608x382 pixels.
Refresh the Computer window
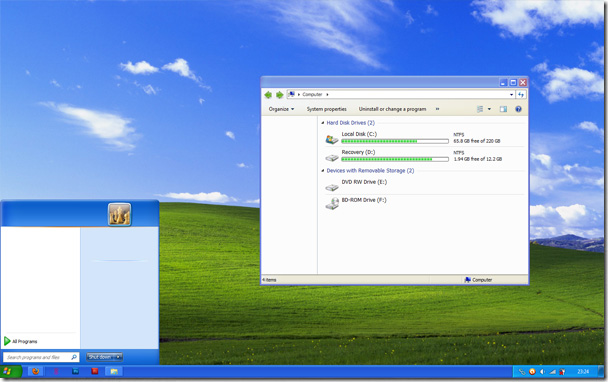point(521,94)
